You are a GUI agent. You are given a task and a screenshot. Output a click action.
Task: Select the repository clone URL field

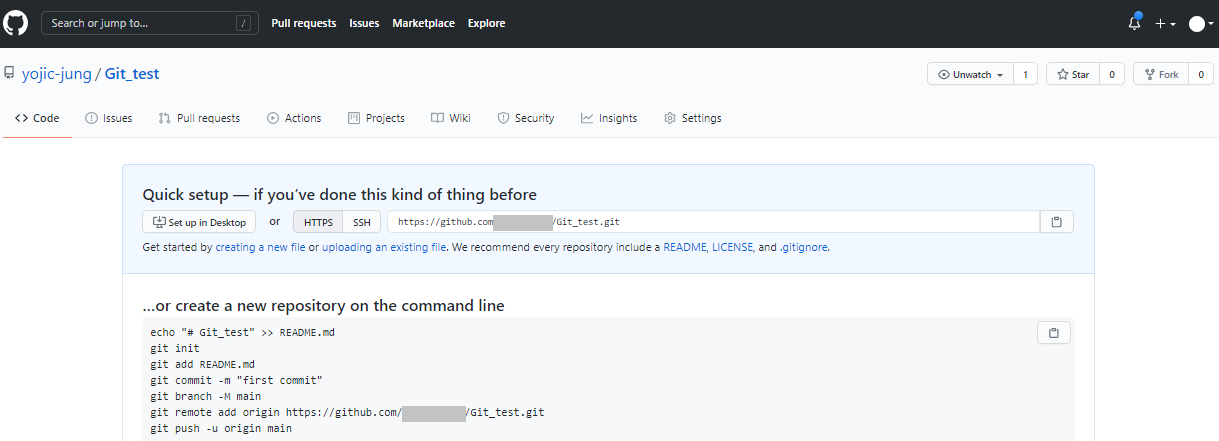click(x=714, y=222)
